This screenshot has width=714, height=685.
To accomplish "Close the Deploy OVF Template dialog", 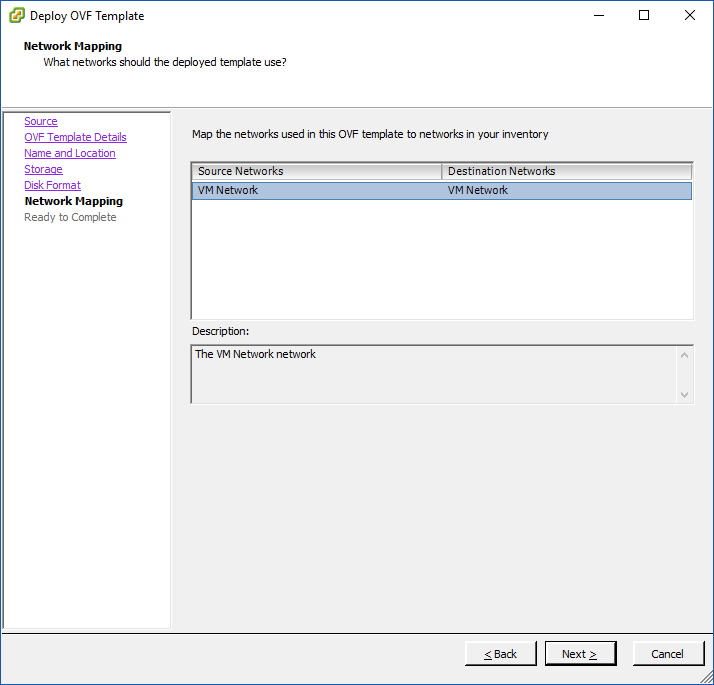I will coord(690,15).
